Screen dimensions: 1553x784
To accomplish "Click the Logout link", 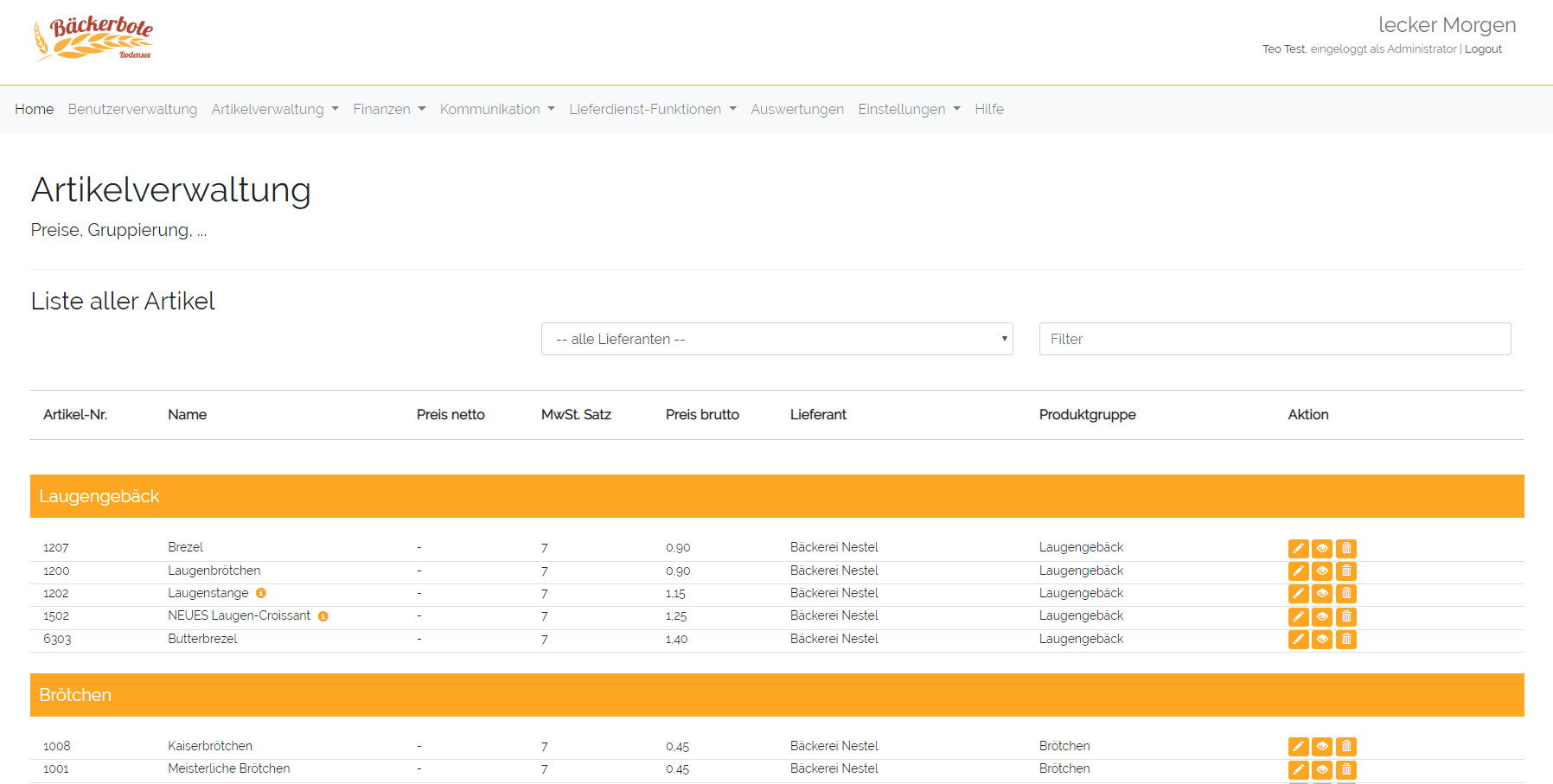I will coord(1483,49).
